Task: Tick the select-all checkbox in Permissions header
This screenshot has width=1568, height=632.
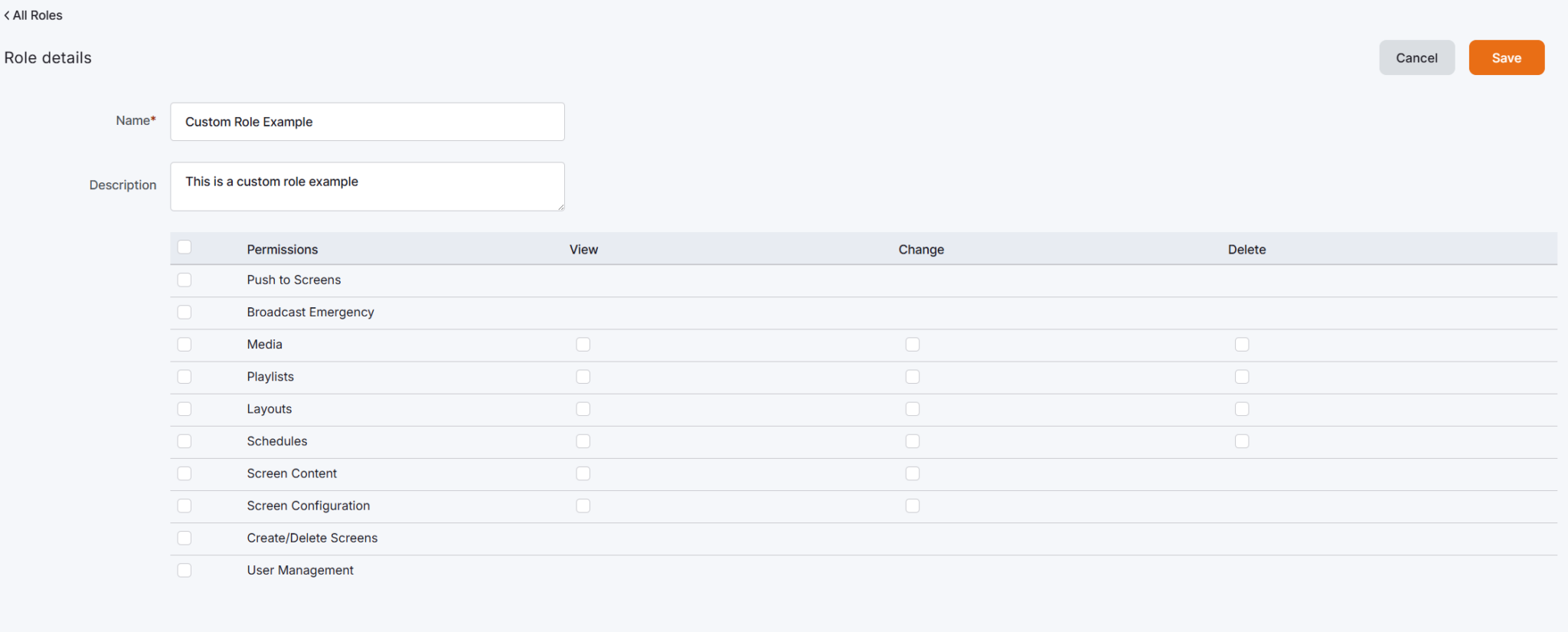Action: (185, 247)
